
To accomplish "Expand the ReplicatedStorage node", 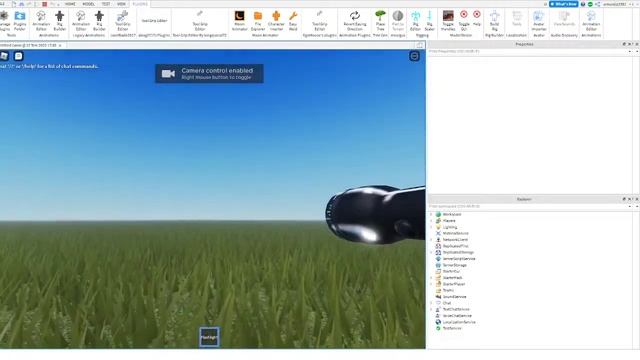I will click(431, 252).
